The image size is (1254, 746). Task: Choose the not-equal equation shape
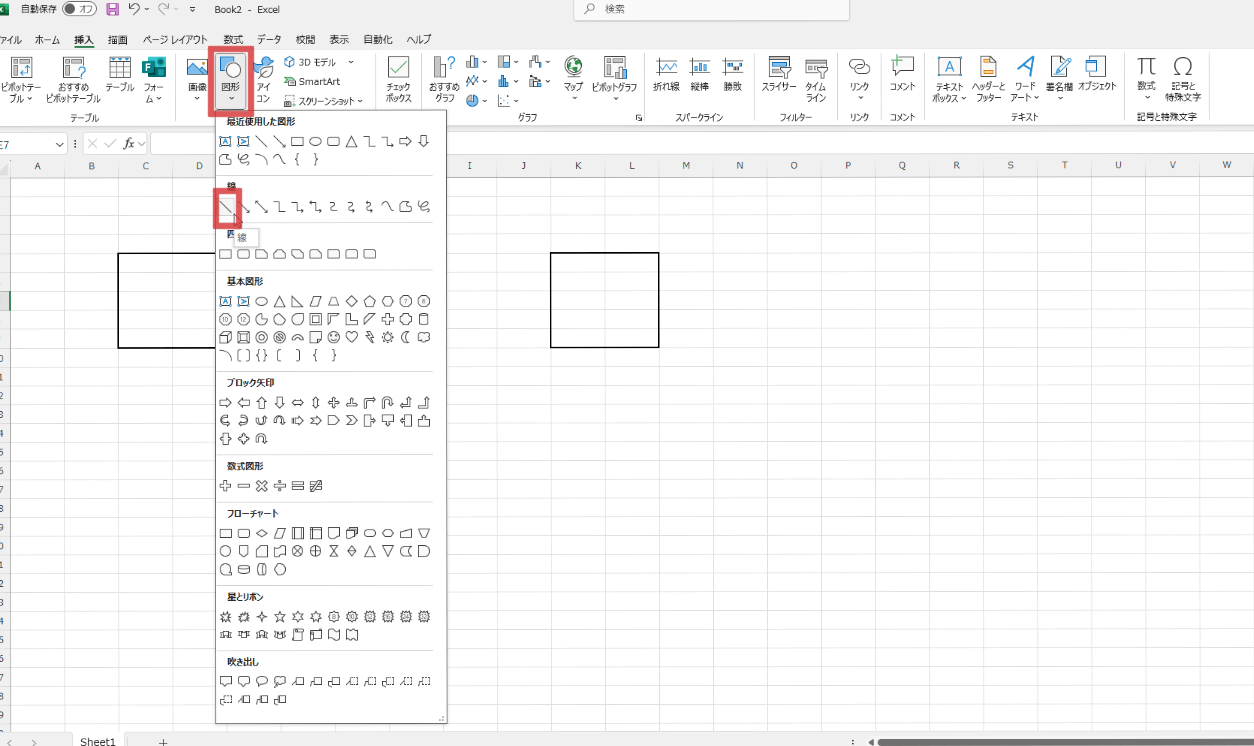pos(315,486)
